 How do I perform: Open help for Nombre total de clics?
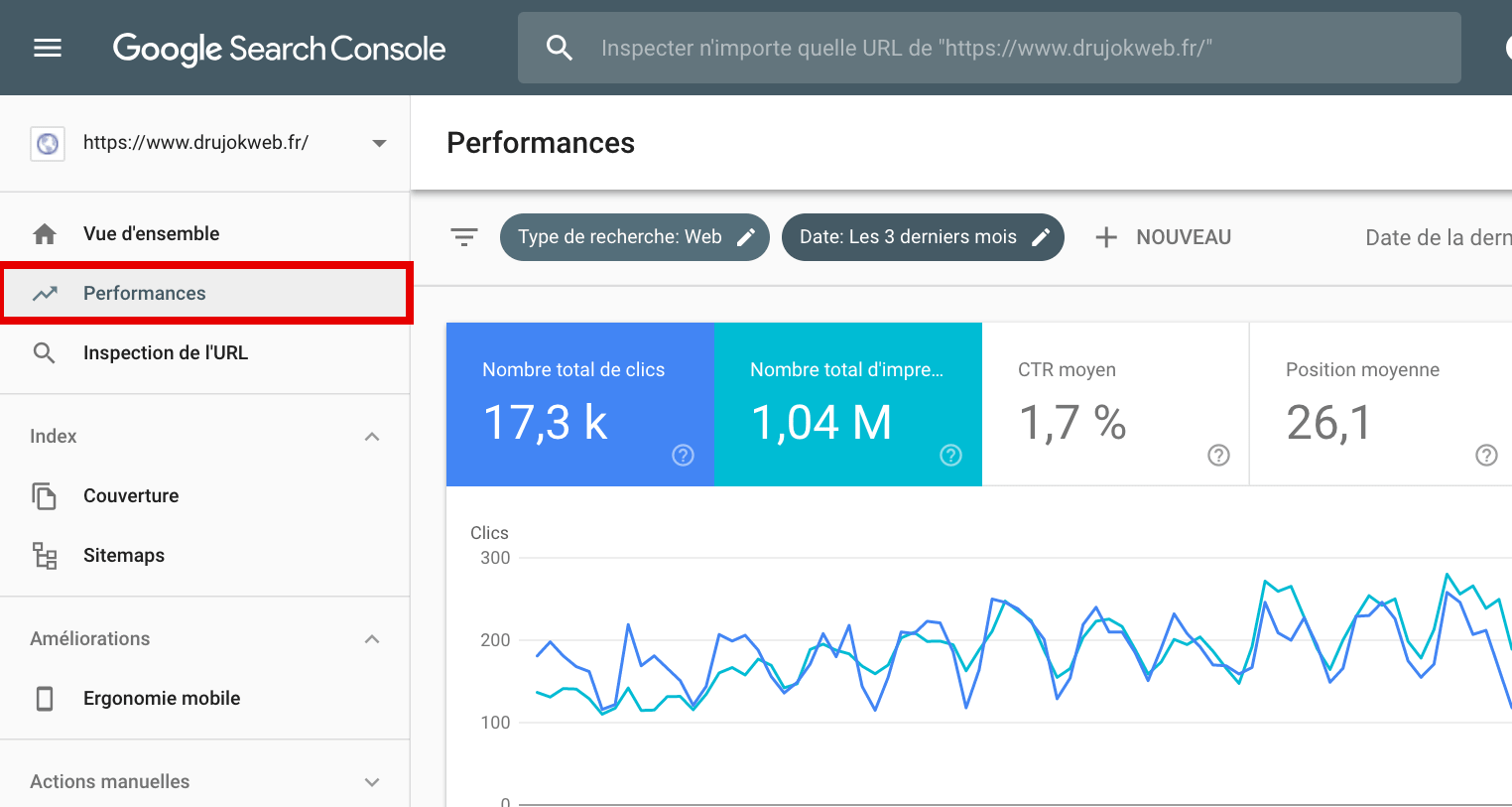pyautogui.click(x=684, y=455)
